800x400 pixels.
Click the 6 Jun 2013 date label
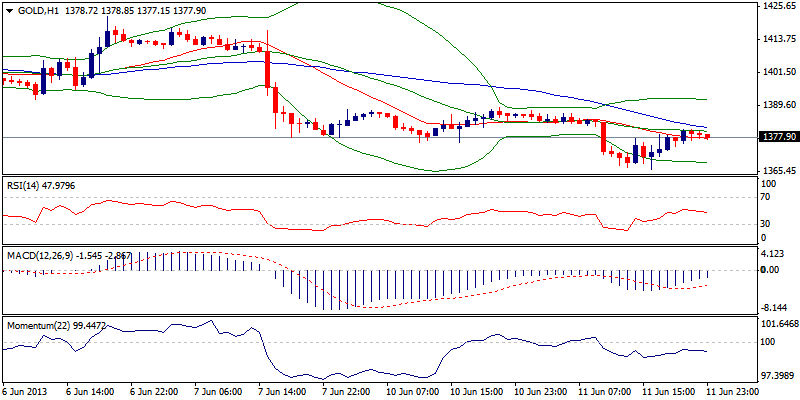(27, 391)
